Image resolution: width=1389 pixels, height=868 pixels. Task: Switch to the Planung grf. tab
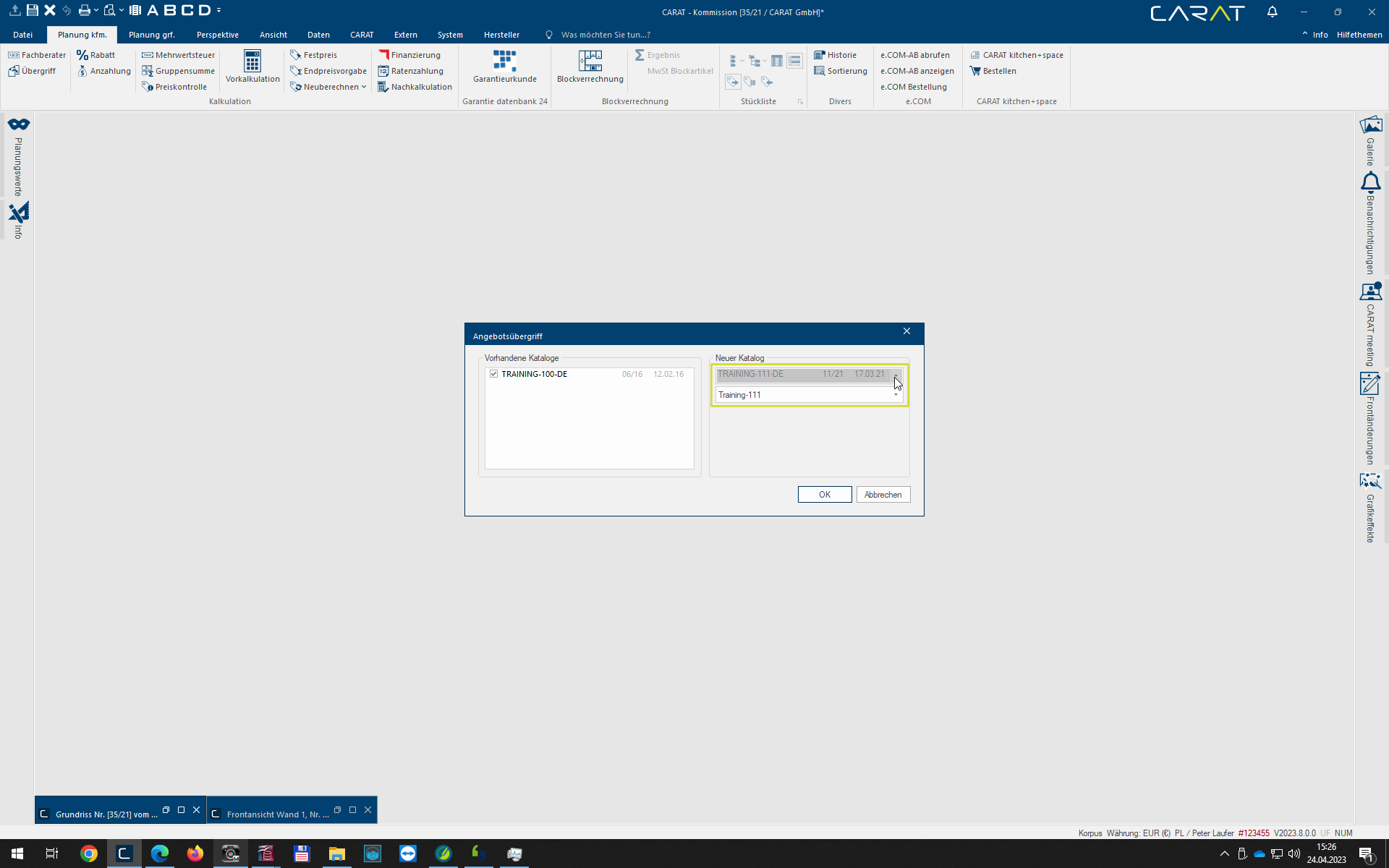(x=151, y=35)
